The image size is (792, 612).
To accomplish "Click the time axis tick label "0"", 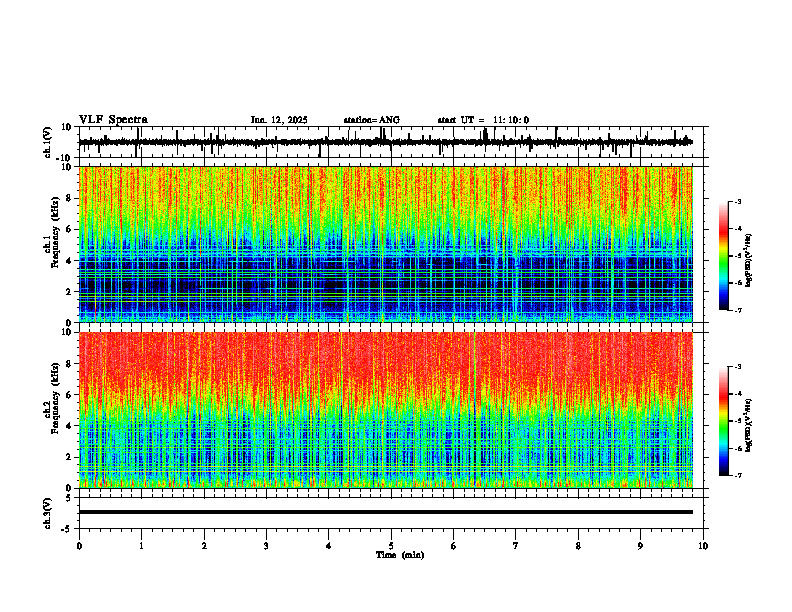I will tap(79, 546).
